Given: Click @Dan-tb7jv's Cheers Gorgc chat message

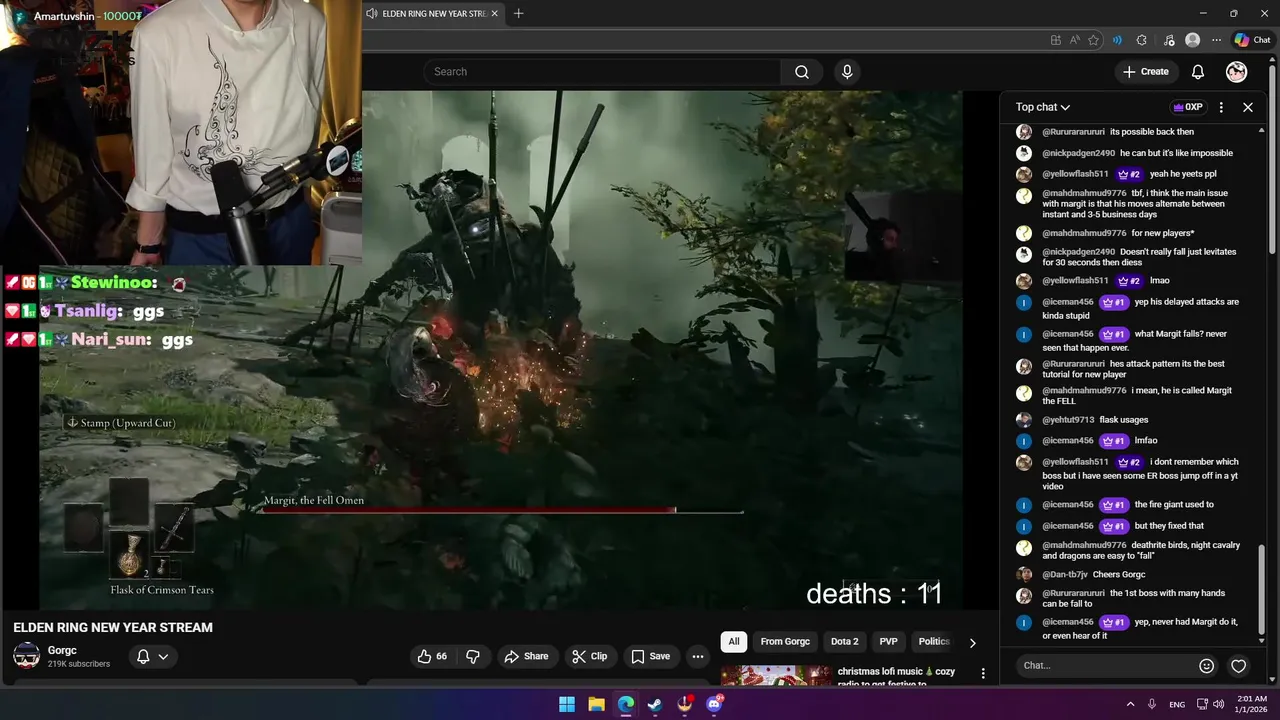Looking at the screenshot, I should point(1119,575).
